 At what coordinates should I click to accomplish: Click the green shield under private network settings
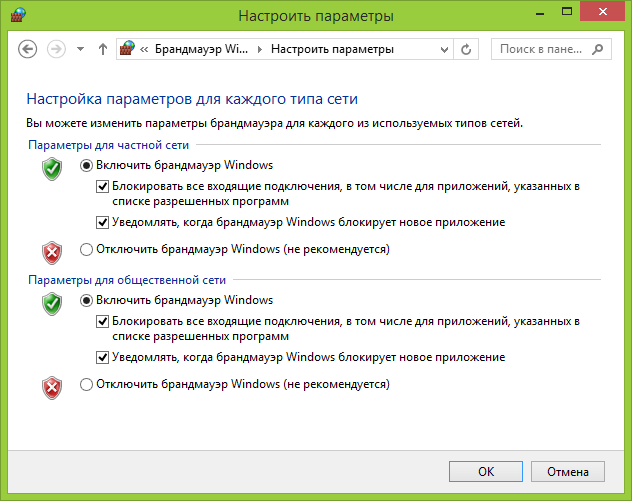point(52,169)
